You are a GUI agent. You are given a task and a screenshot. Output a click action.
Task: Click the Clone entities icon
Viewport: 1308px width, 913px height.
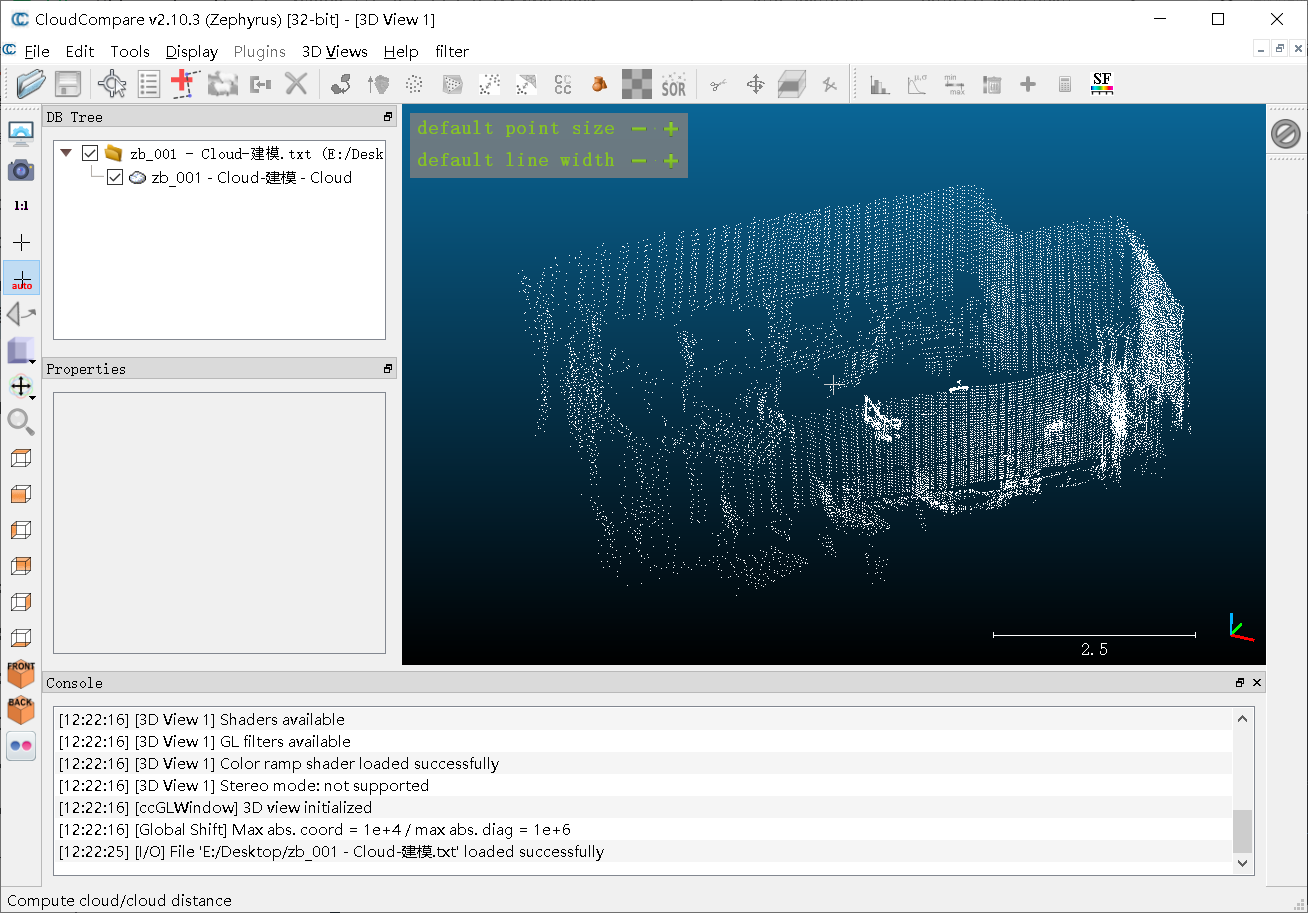point(221,84)
